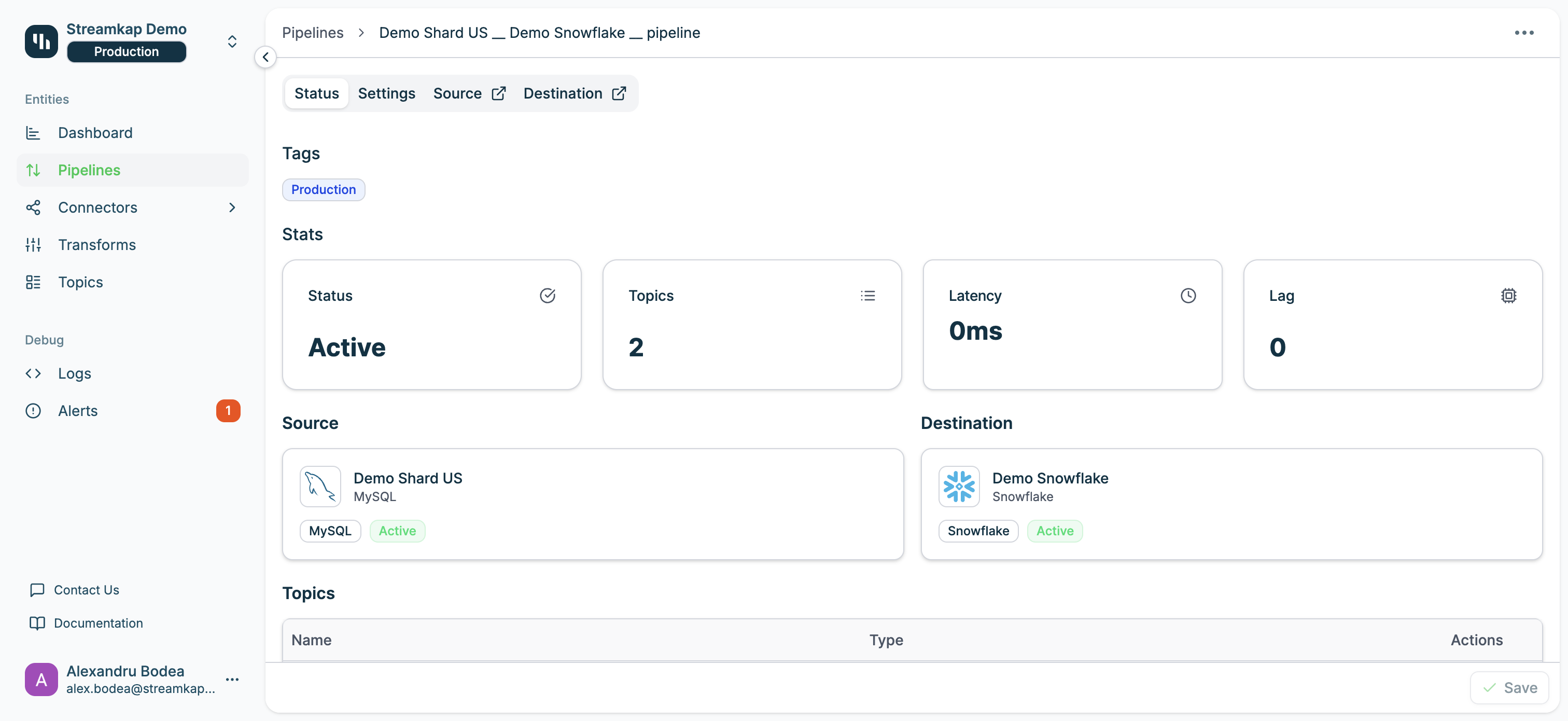
Task: Click the Topics list icon in sidebar
Action: click(33, 282)
